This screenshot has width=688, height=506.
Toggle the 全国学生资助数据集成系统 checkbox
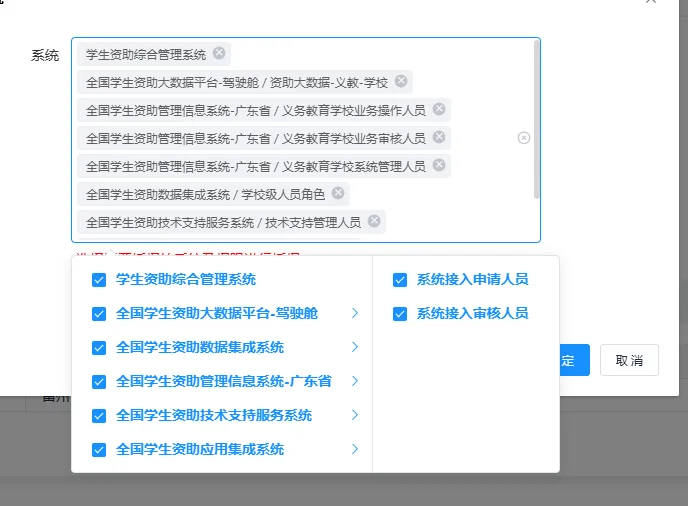coord(98,348)
